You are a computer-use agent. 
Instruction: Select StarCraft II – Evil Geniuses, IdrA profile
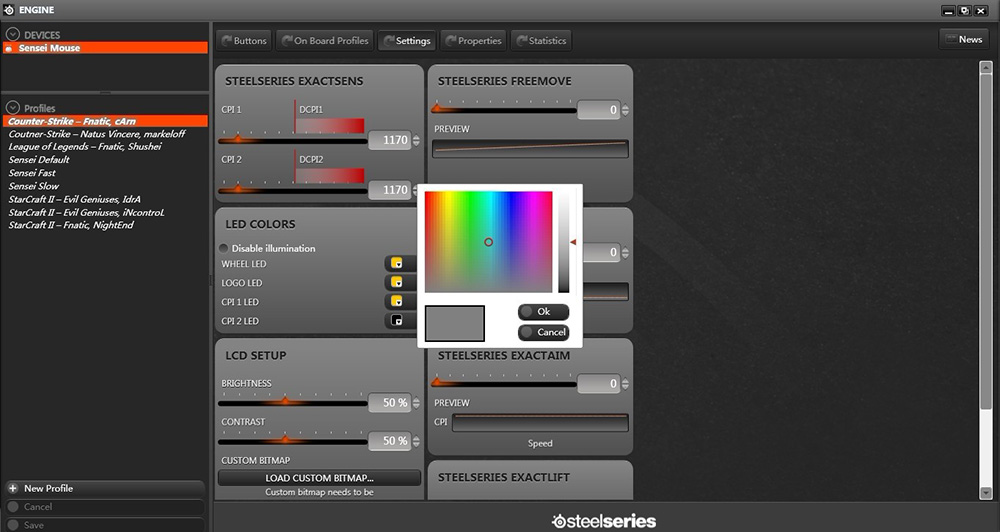tap(75, 199)
